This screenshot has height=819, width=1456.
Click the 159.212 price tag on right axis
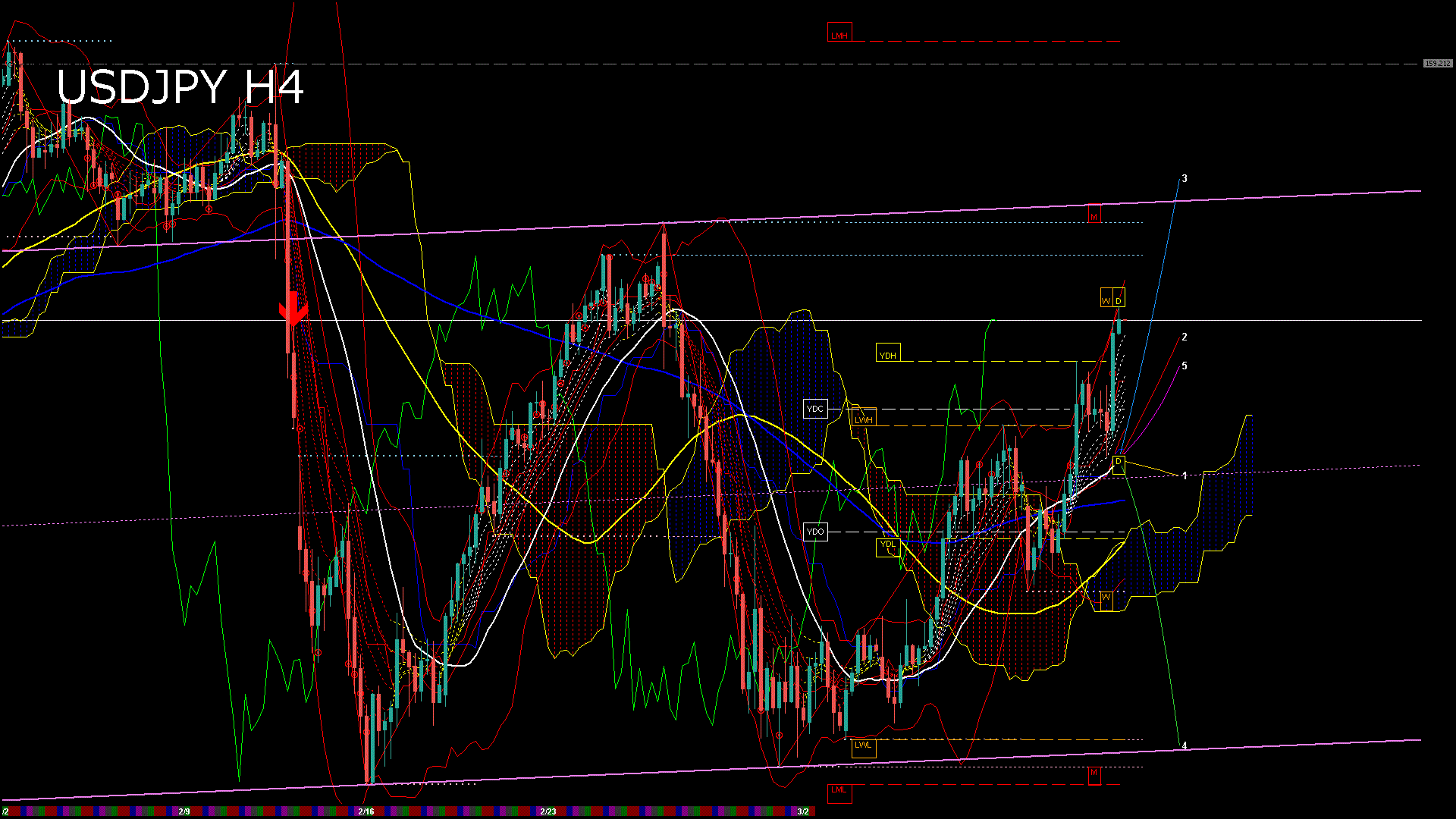1438,64
